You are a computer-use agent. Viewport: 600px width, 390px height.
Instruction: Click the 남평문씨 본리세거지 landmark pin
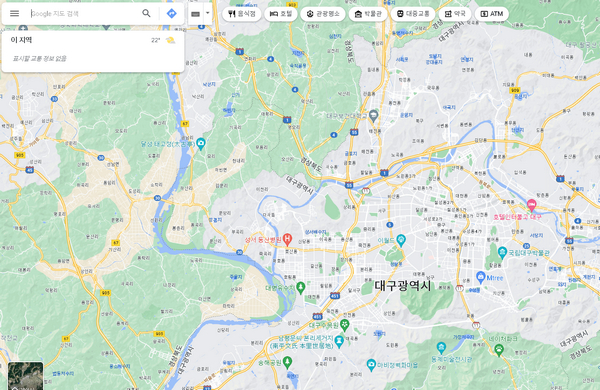[x=339, y=340]
